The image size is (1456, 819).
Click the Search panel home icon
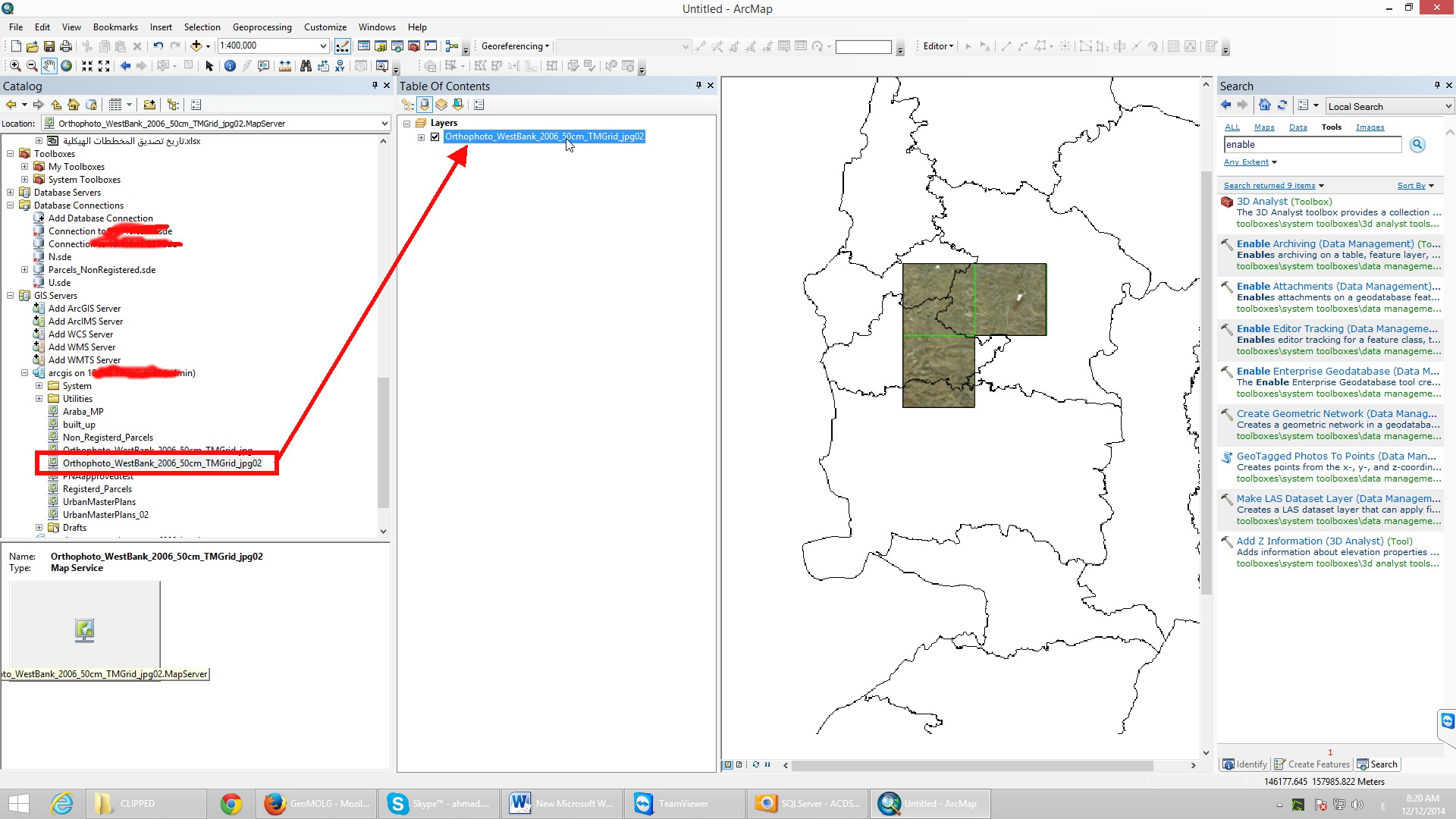[x=1264, y=105]
